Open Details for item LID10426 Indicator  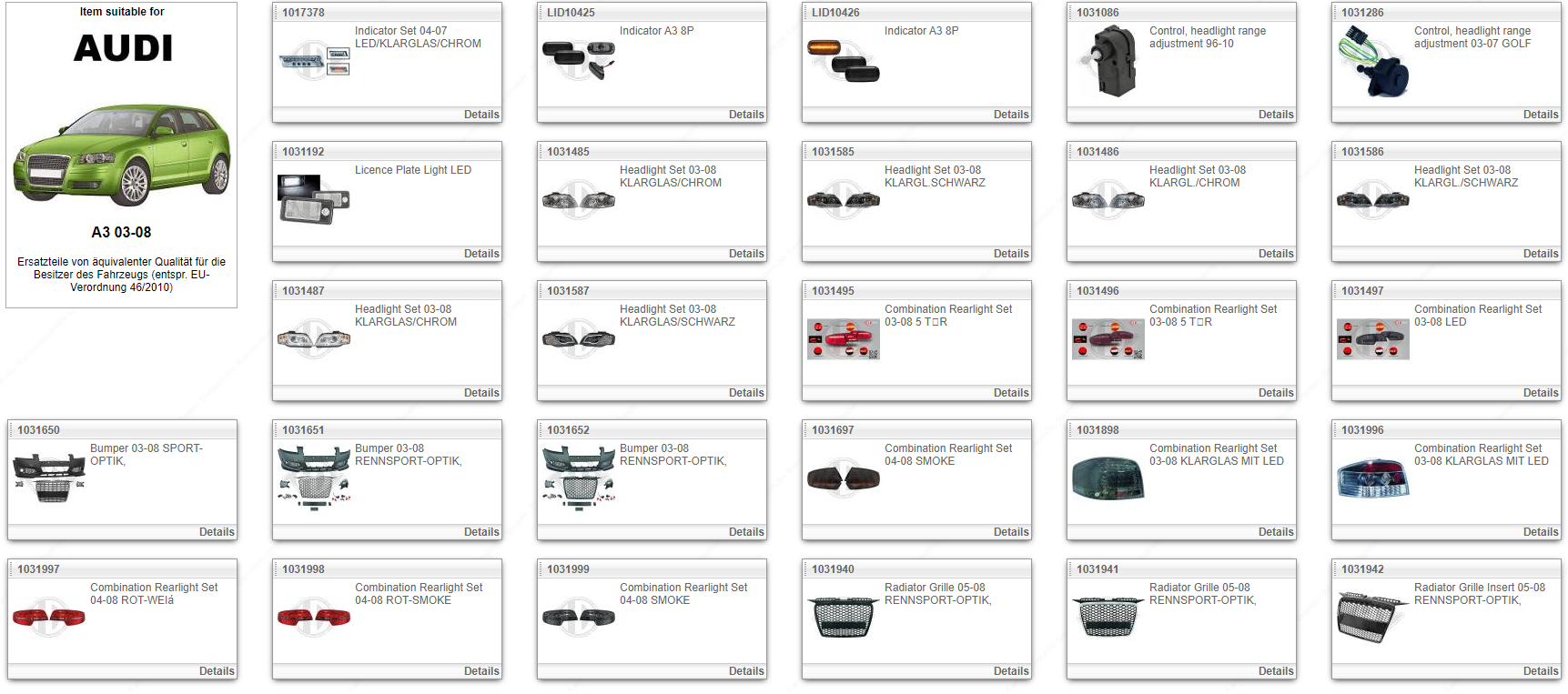tap(1011, 115)
